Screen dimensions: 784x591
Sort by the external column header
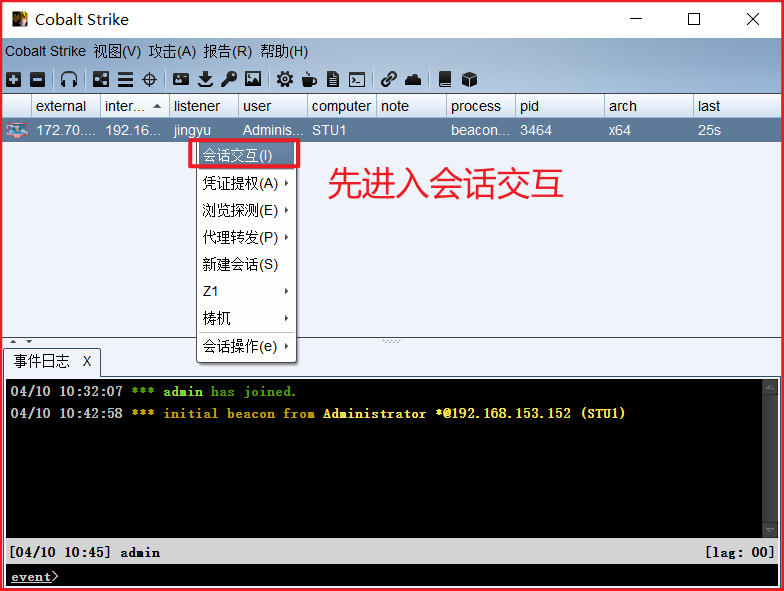(66, 106)
